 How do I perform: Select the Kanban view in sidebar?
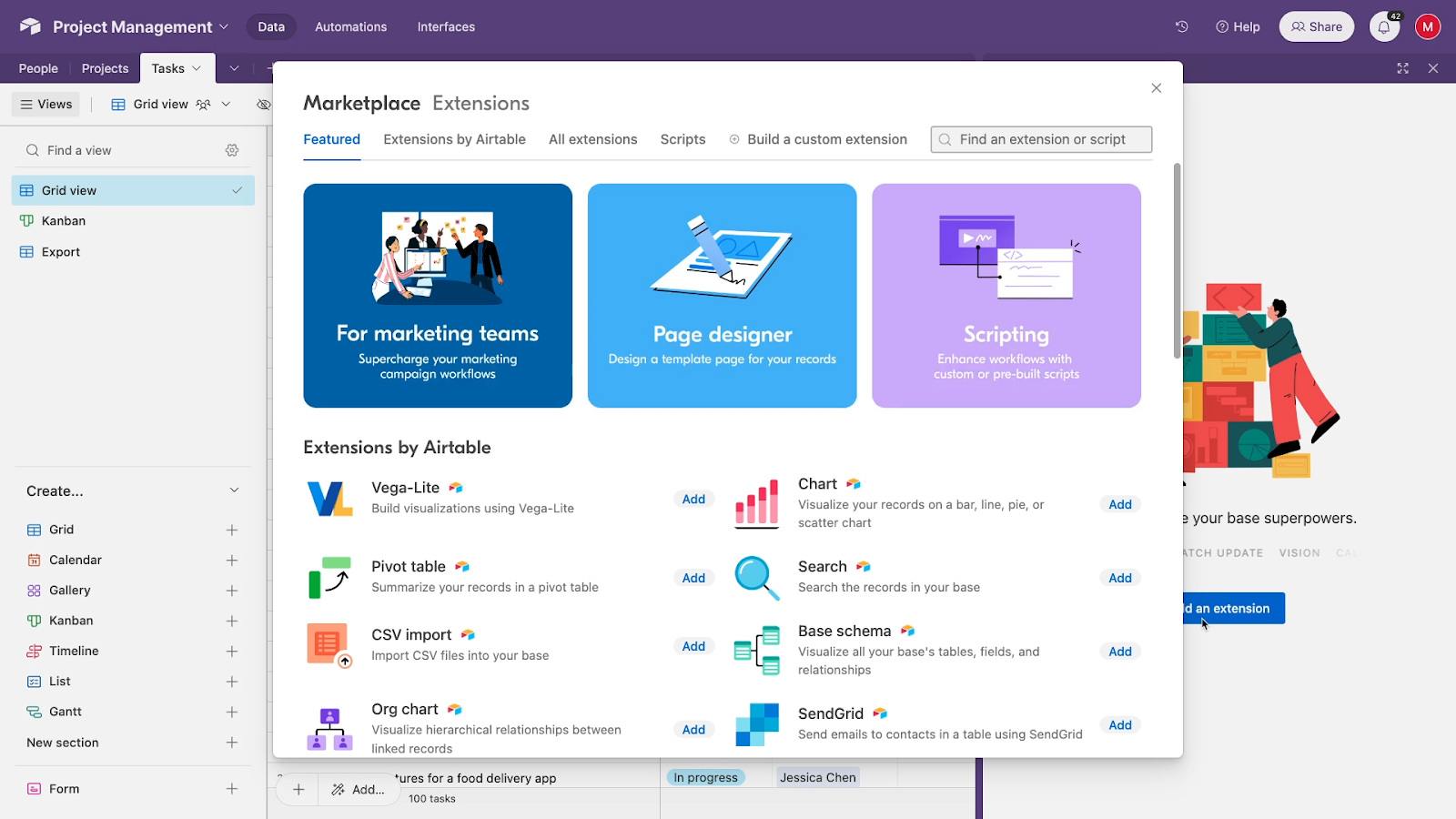133,221
